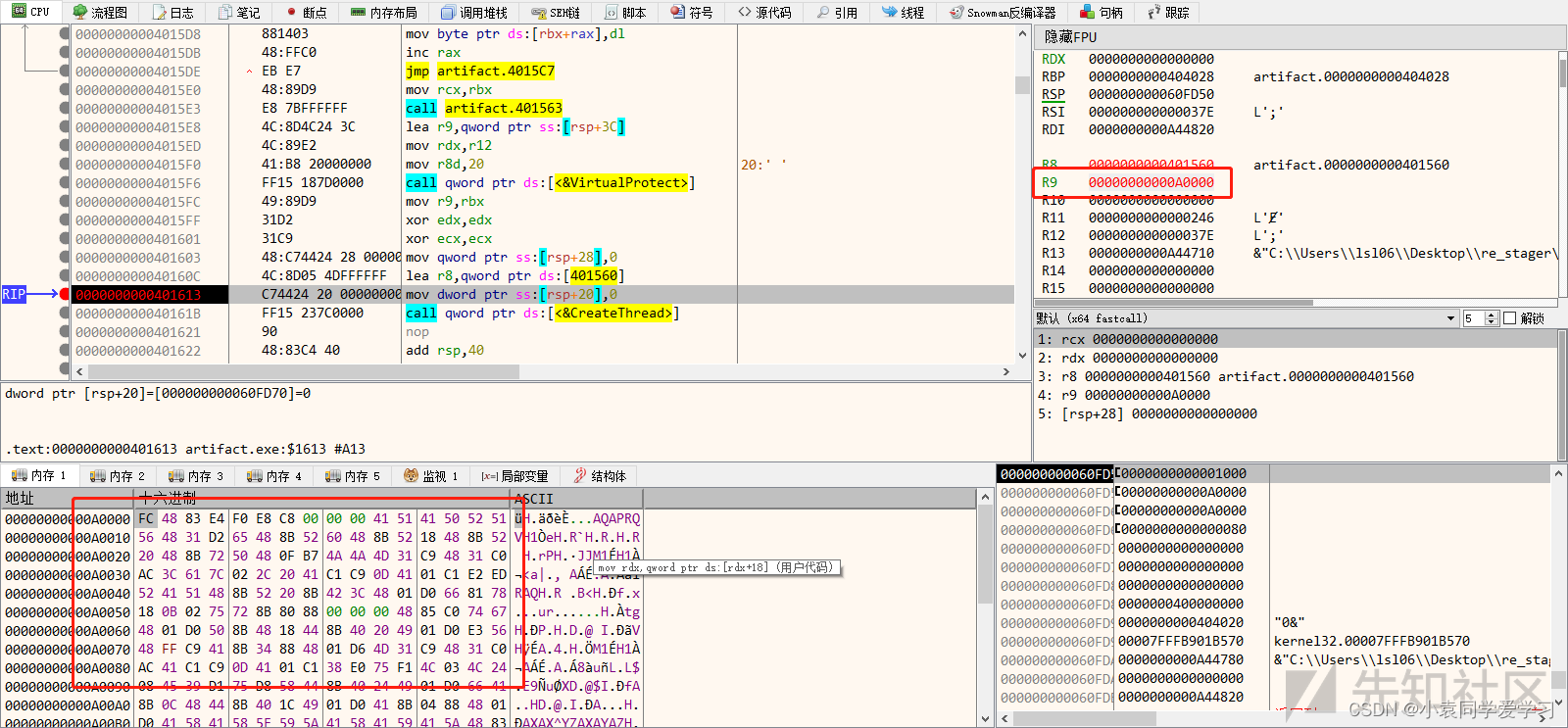Click stack entry kernel32.00007FFFB901B570
The width and height of the screenshot is (1568, 728).
[1372, 641]
